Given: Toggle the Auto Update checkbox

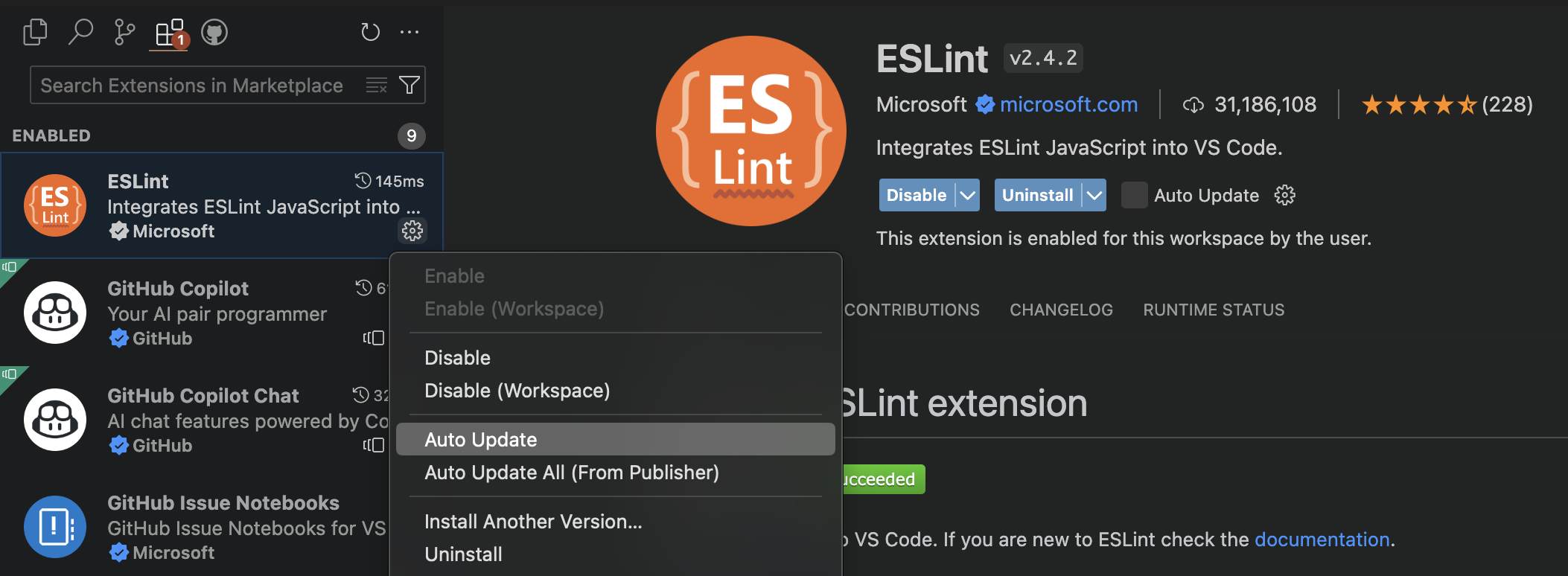Looking at the screenshot, I should pos(1134,195).
